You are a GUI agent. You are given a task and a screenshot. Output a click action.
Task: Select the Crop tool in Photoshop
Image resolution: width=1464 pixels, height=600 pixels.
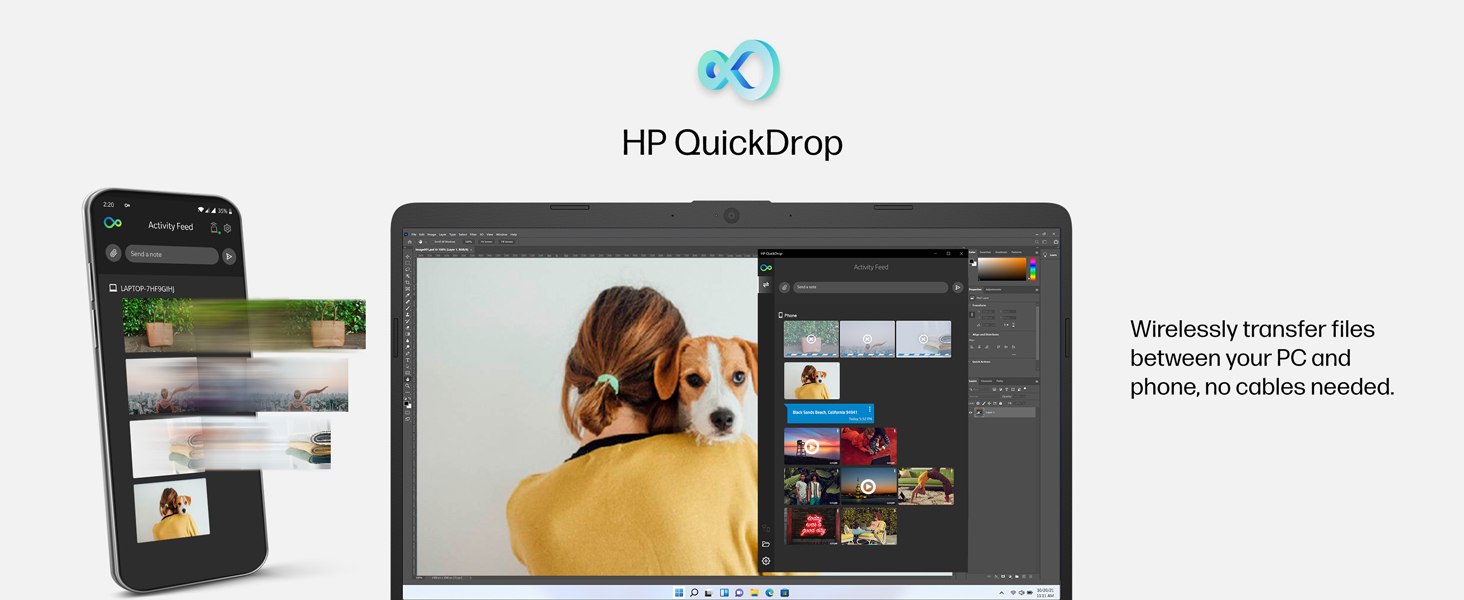[408, 283]
